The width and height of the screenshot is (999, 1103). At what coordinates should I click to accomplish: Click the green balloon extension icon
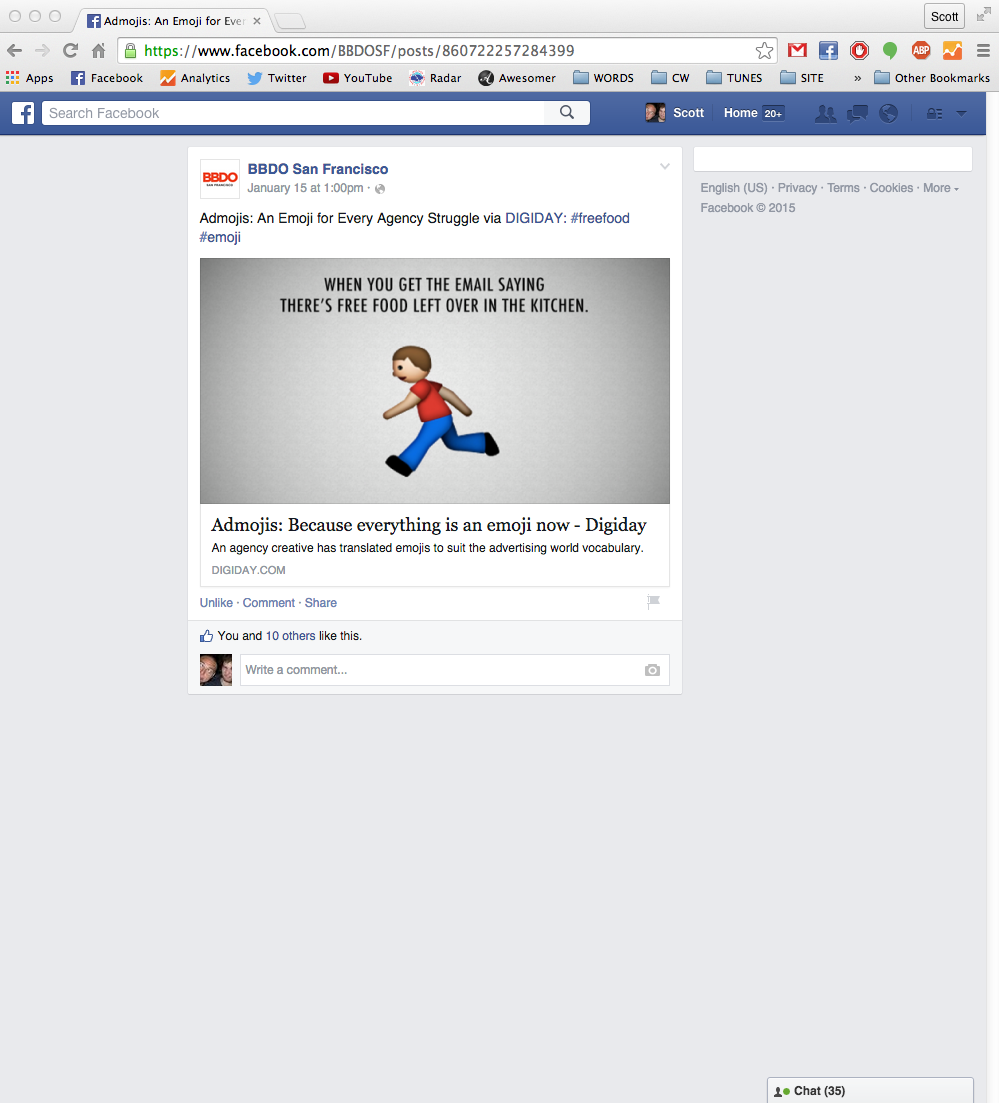pos(890,51)
